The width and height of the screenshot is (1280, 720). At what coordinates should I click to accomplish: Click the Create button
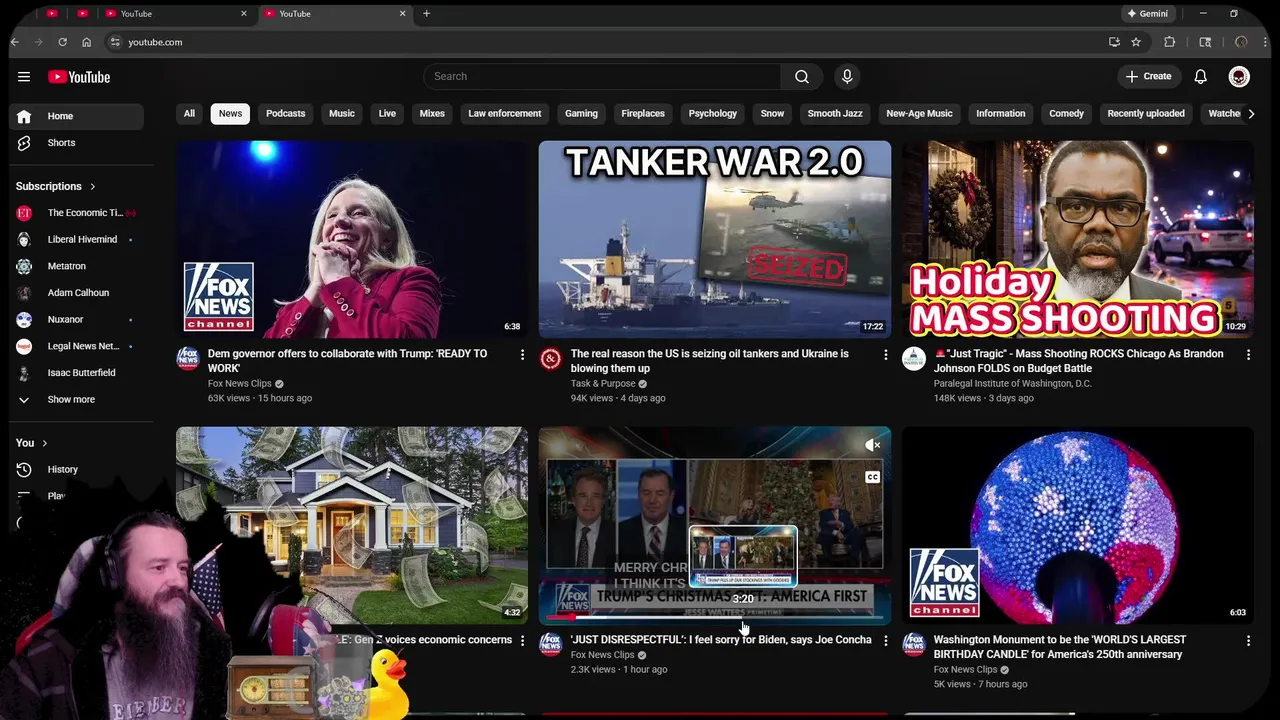pos(1148,77)
